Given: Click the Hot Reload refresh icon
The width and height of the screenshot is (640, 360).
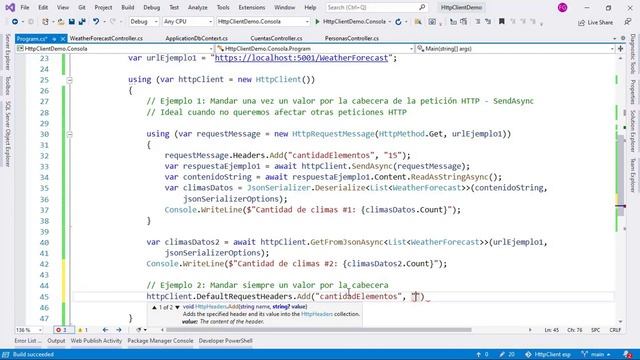Looking at the screenshot, I should pos(398,22).
